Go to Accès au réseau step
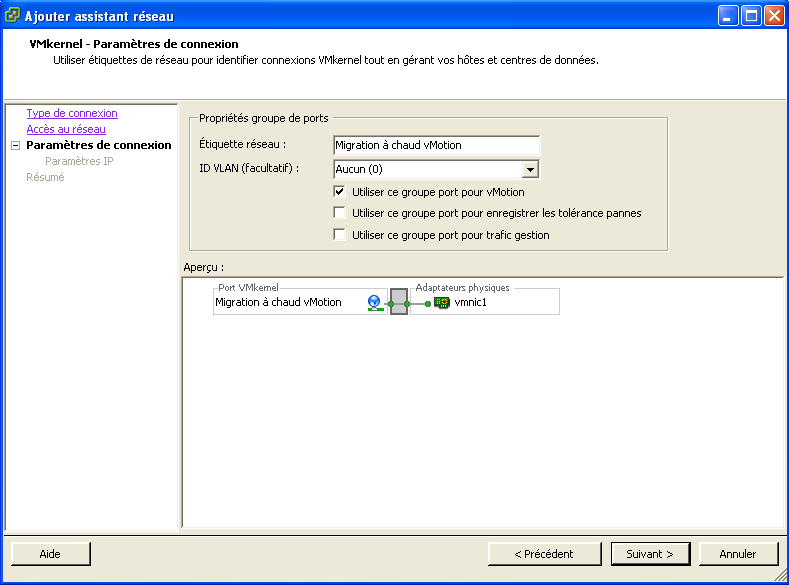 66,129
